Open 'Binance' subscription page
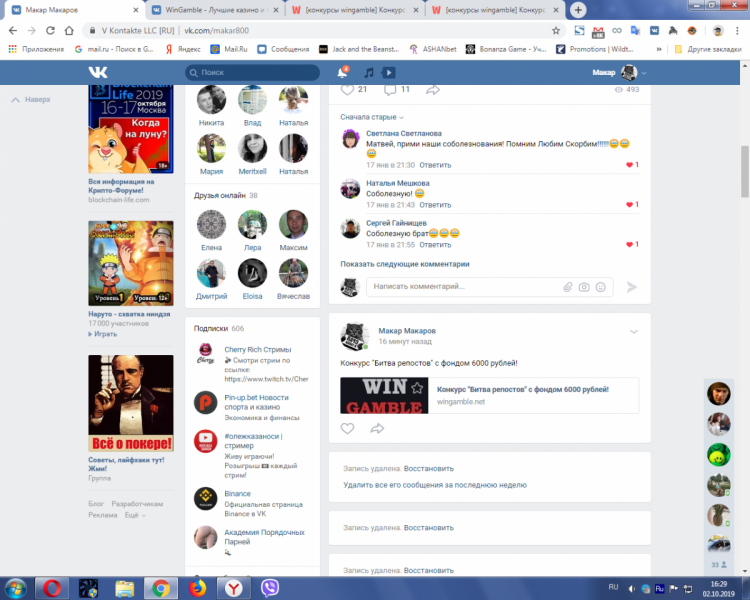Image resolution: width=750 pixels, height=600 pixels. tap(237, 494)
